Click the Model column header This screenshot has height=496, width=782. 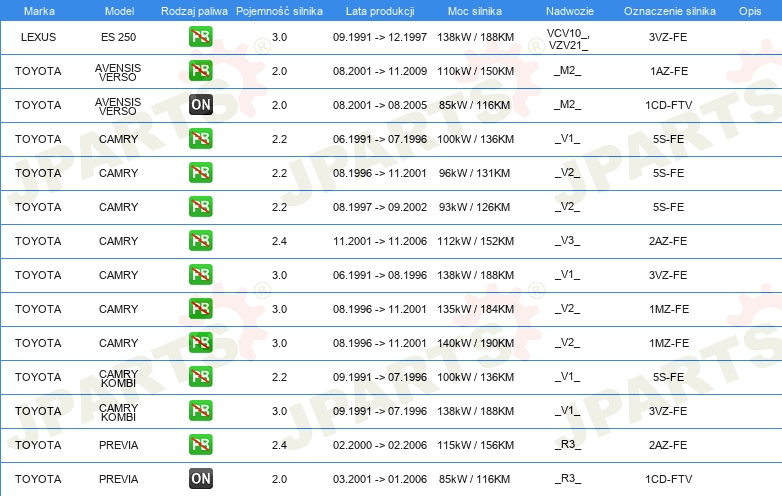(119, 11)
